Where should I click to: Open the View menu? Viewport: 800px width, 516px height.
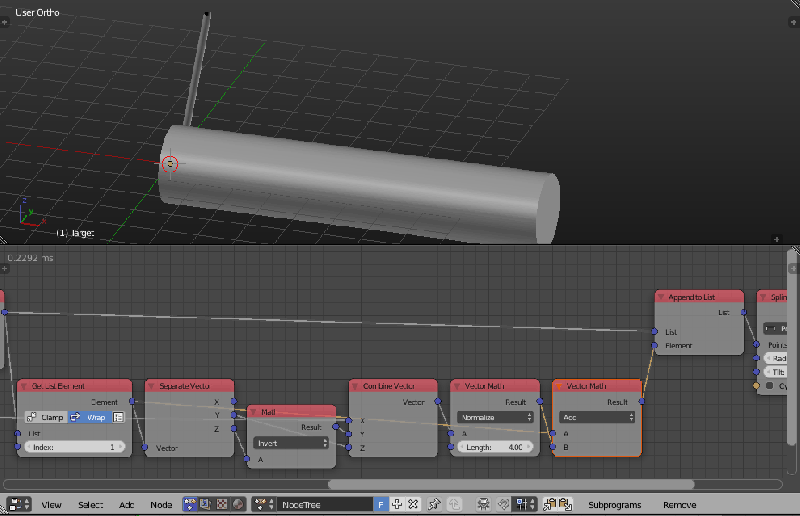[51, 505]
